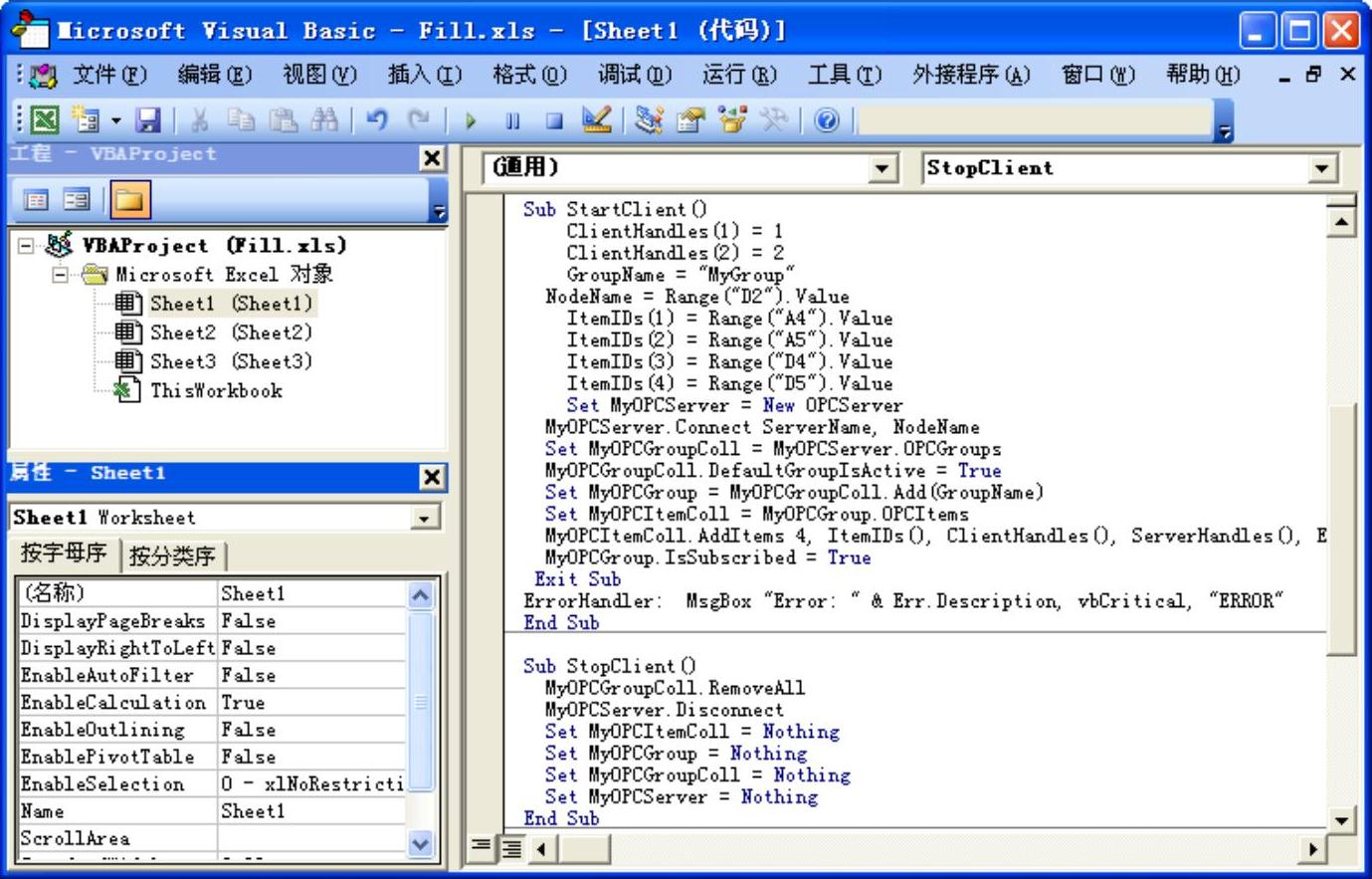Open the 外接程序(A) menu
The width and height of the screenshot is (1372, 879).
pos(971,74)
